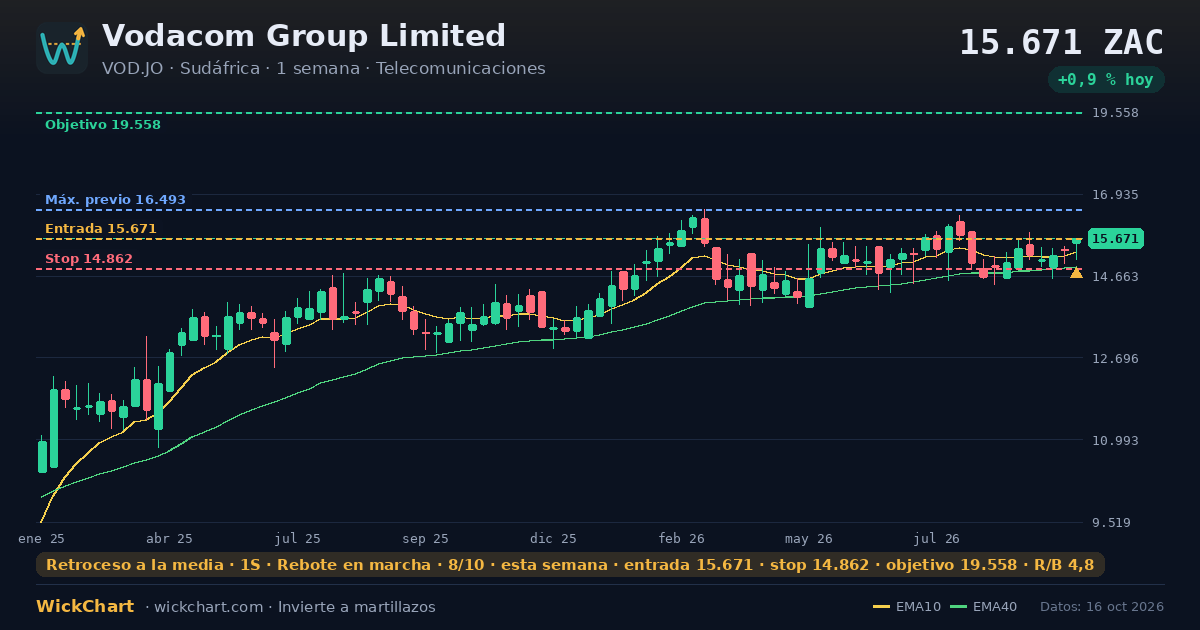Open the wickchart.com footer link
Viewport: 1200px width, 630px height.
pos(208,607)
